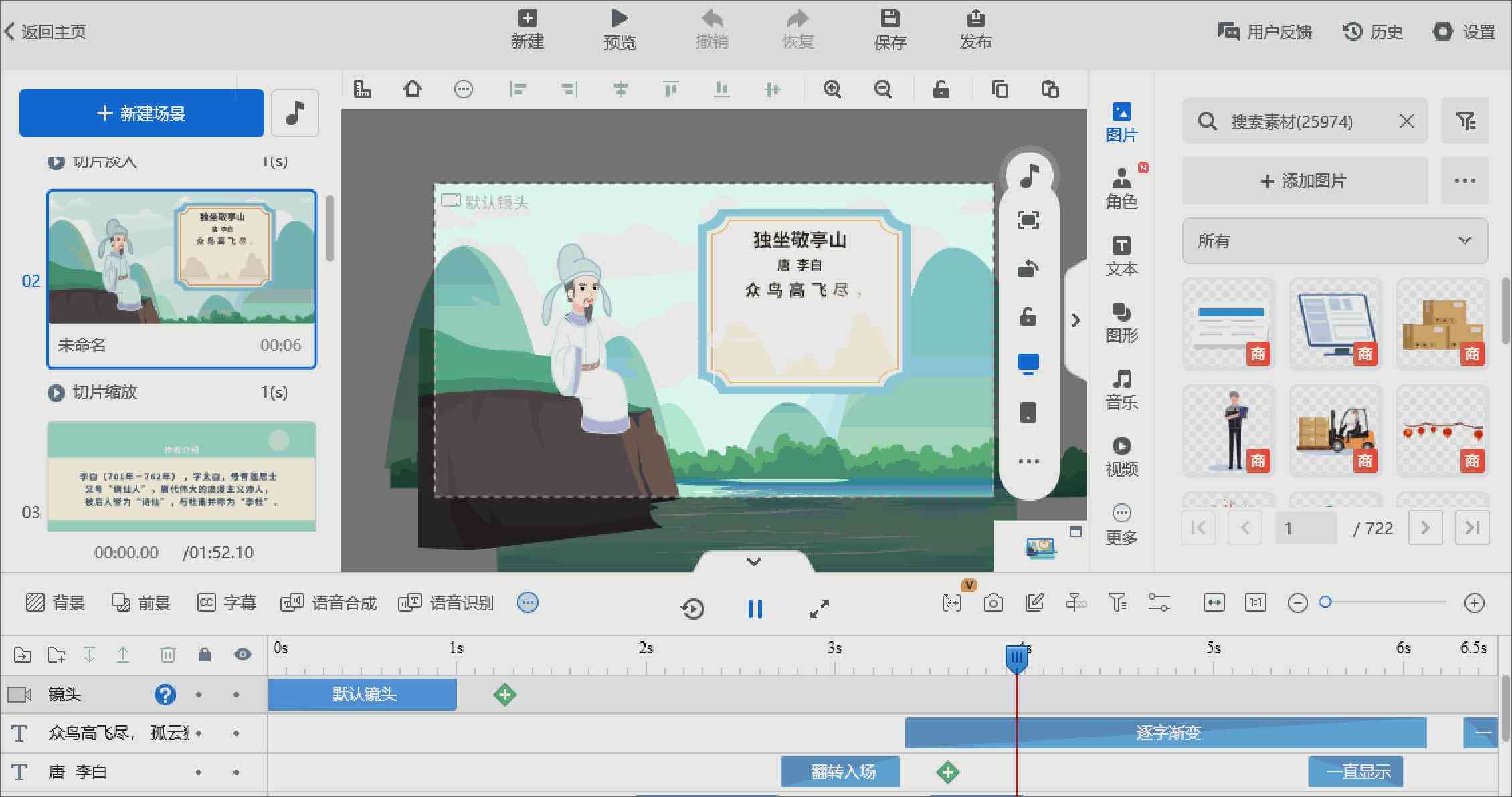Switch to the 音乐 music tab
The image size is (1512, 797).
click(x=1121, y=390)
